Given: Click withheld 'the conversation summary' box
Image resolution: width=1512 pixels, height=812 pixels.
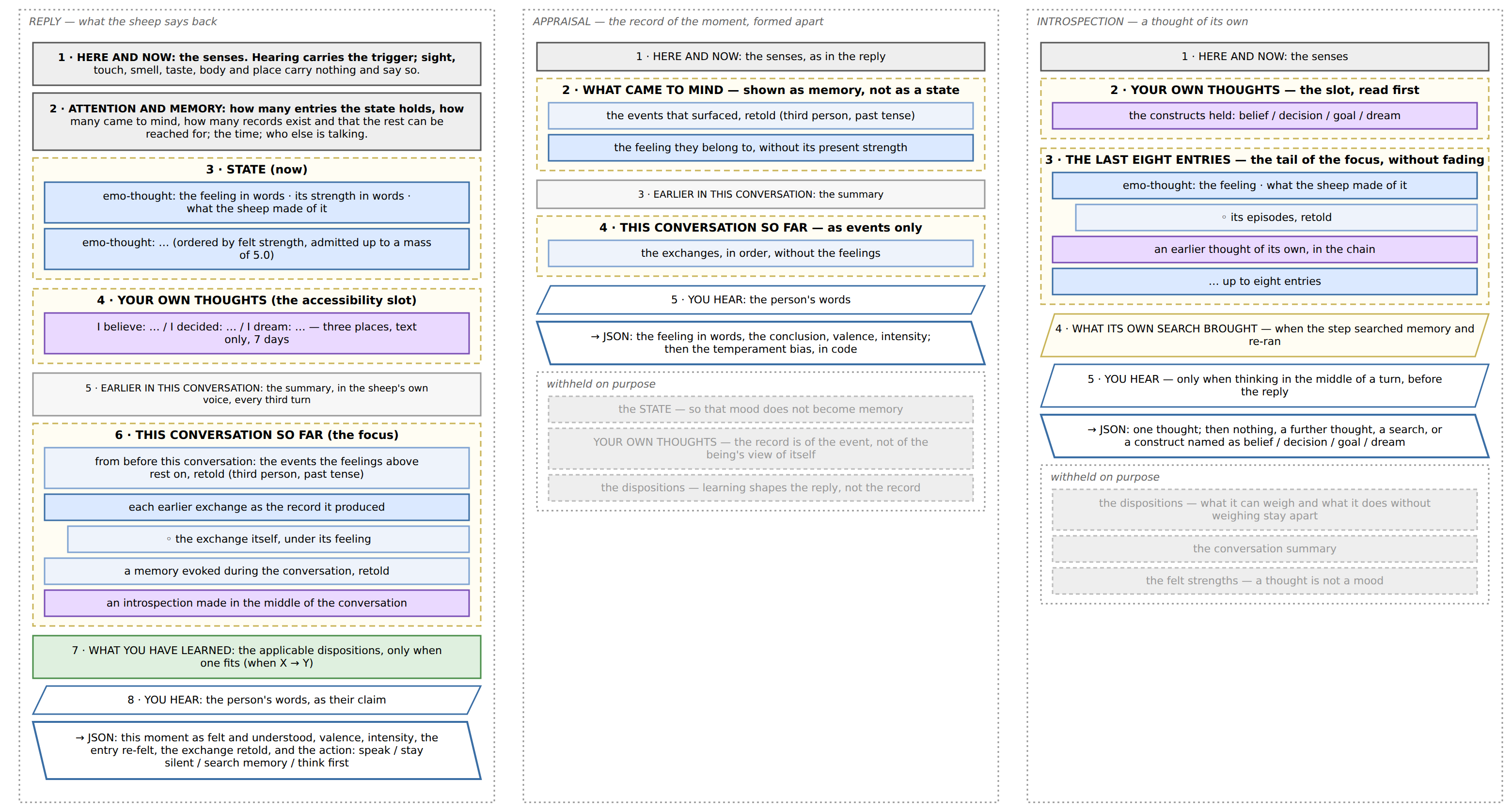Looking at the screenshot, I should click(x=1264, y=548).
